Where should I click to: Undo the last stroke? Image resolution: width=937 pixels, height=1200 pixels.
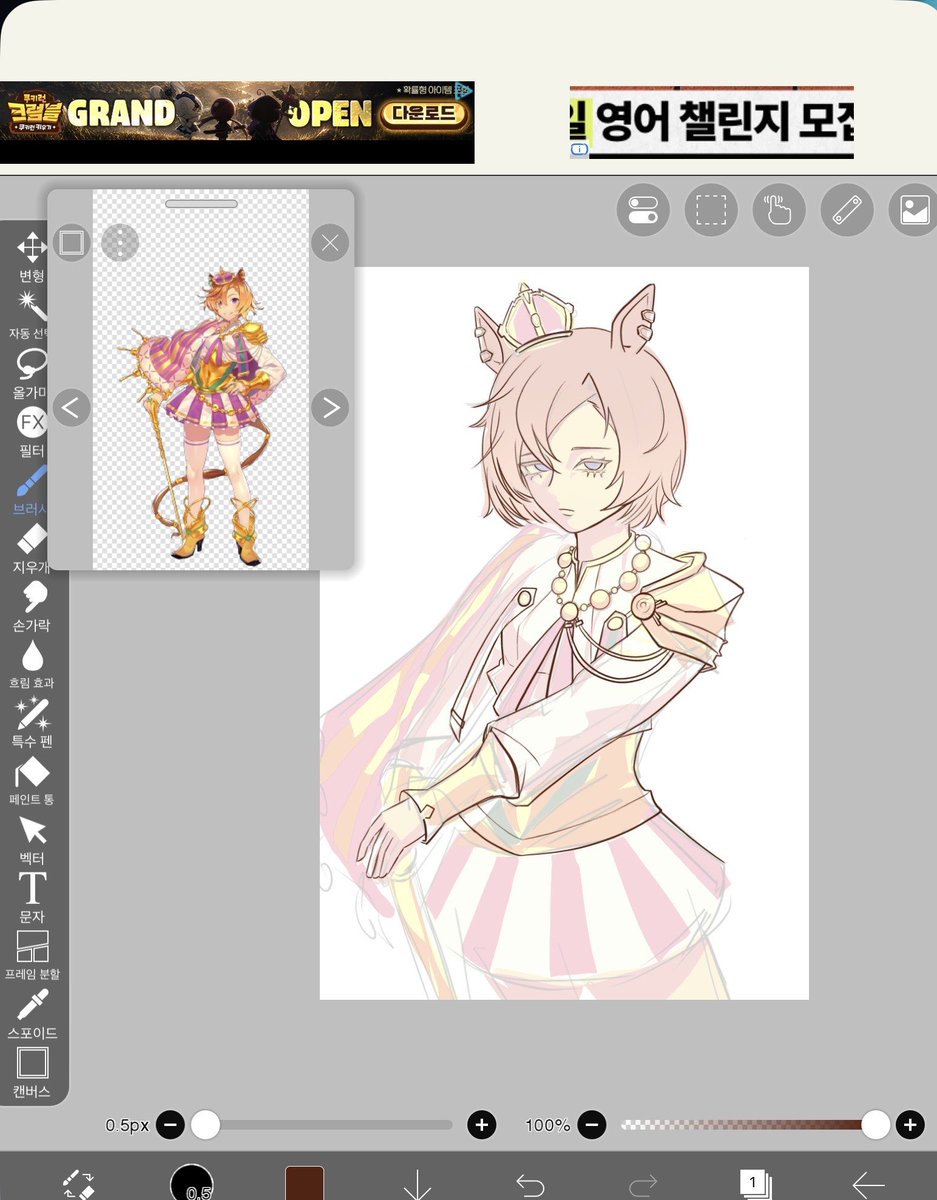(530, 1185)
